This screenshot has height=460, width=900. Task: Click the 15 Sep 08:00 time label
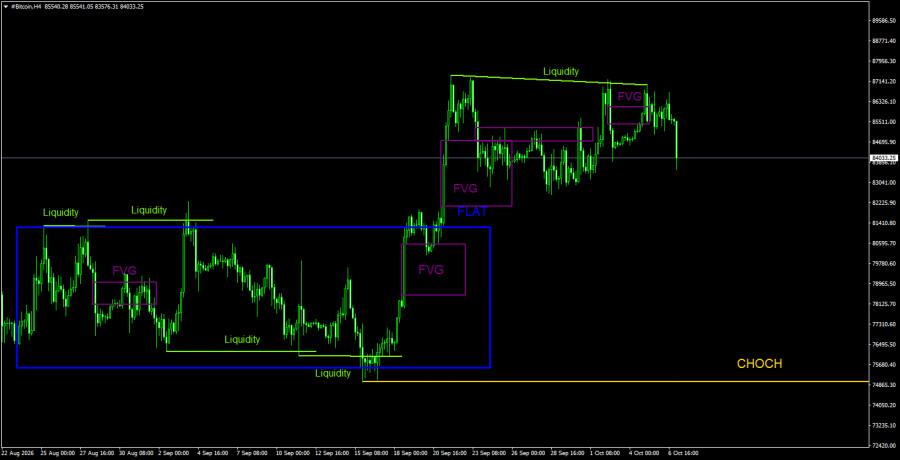coord(371,453)
